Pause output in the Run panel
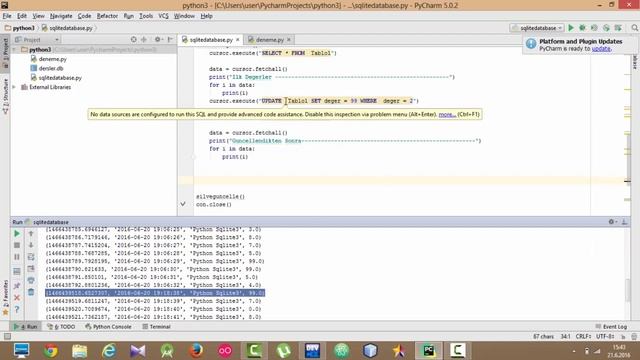Screen dimensions: 640x360 (17, 257)
